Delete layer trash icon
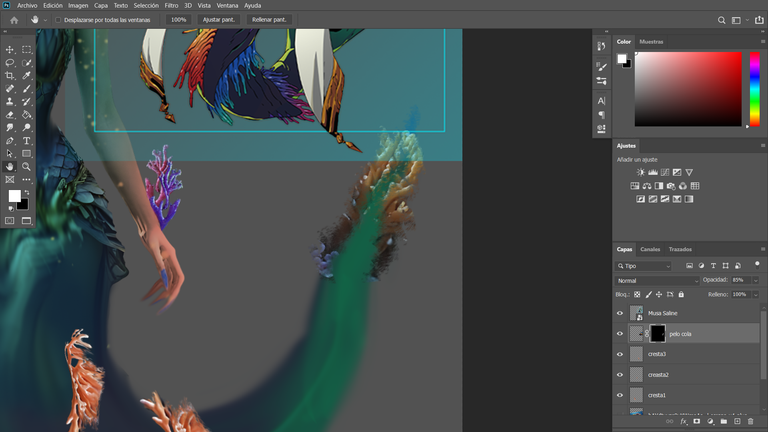768x432 pixels. point(750,421)
